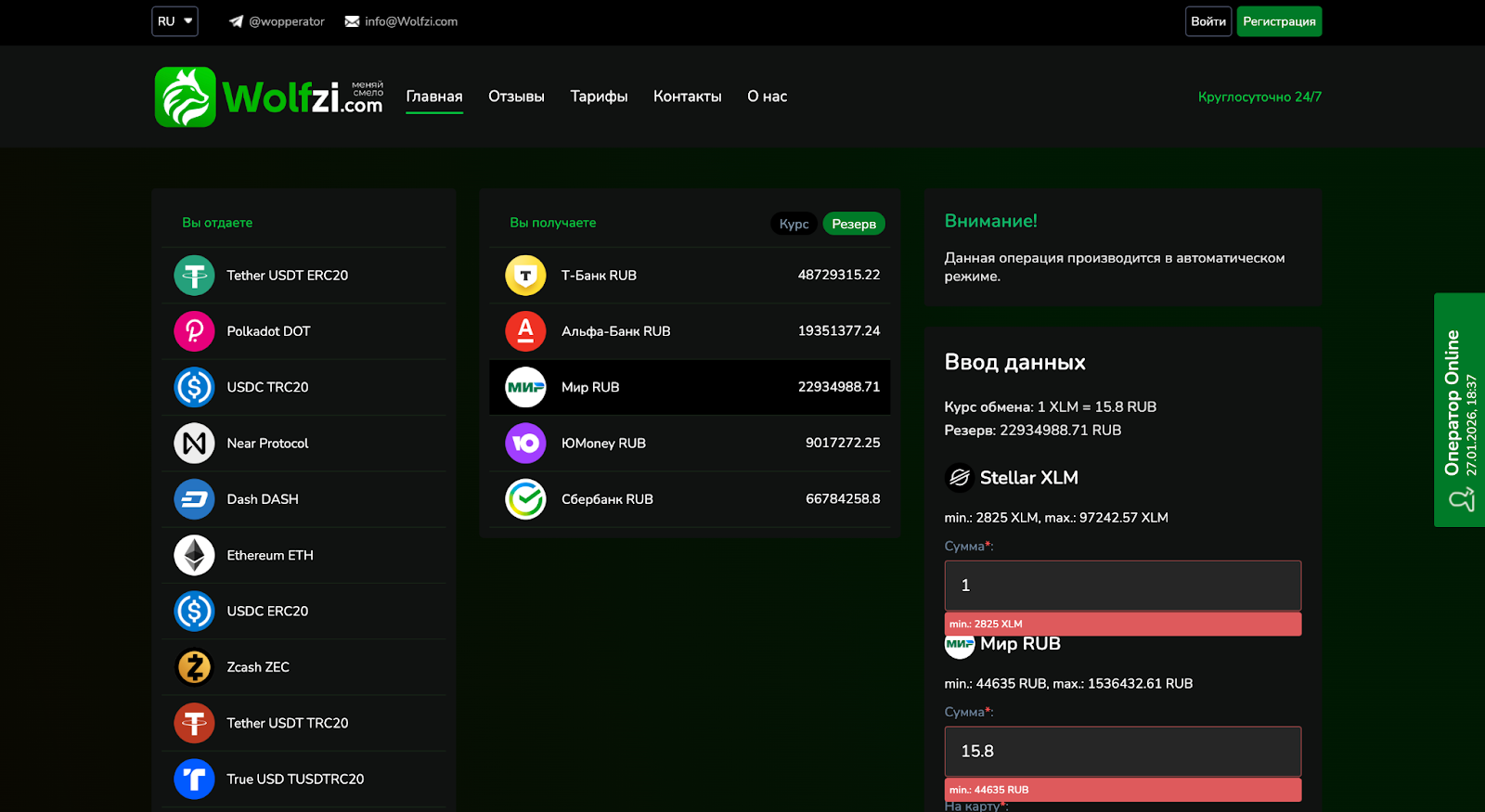Click the Wolfzi wolf logo
Image resolution: width=1485 pixels, height=812 pixels.
[186, 97]
